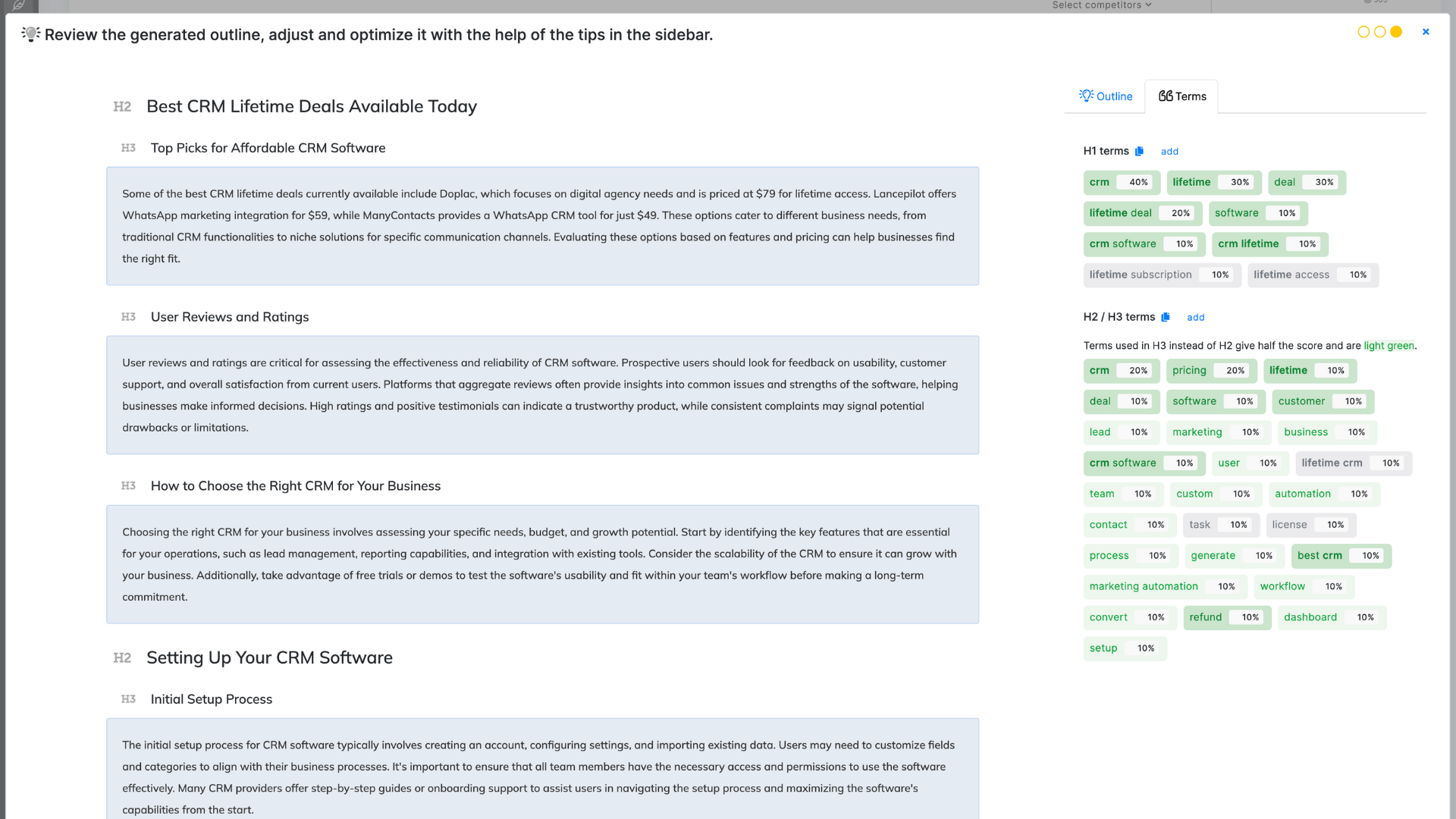Viewport: 1456px width, 819px height.
Task: Close the outline dialog with the X
Action: pos(1426,32)
